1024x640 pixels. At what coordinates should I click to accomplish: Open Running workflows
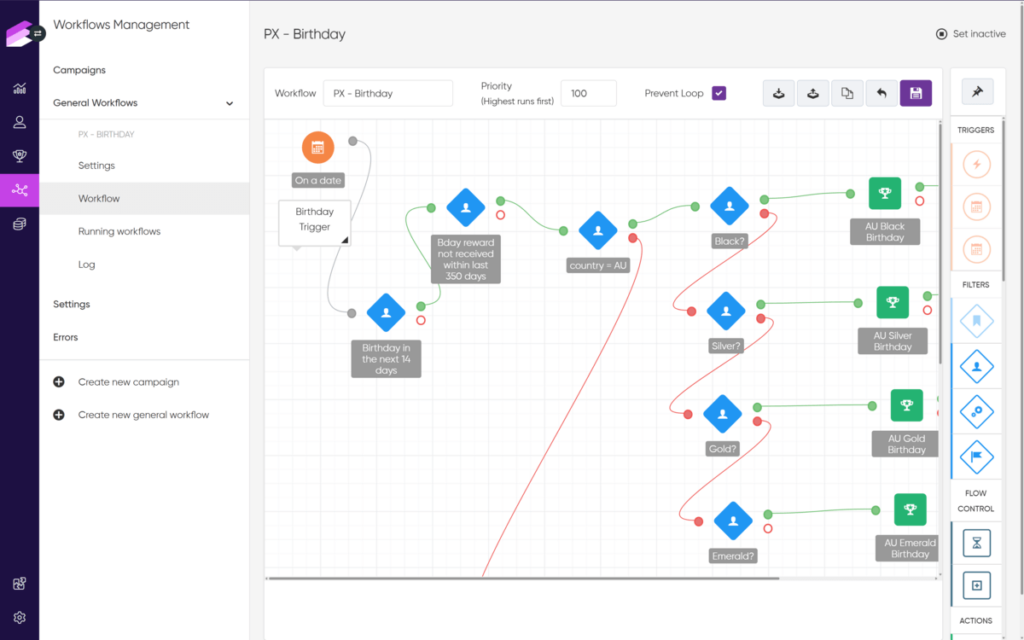point(119,231)
